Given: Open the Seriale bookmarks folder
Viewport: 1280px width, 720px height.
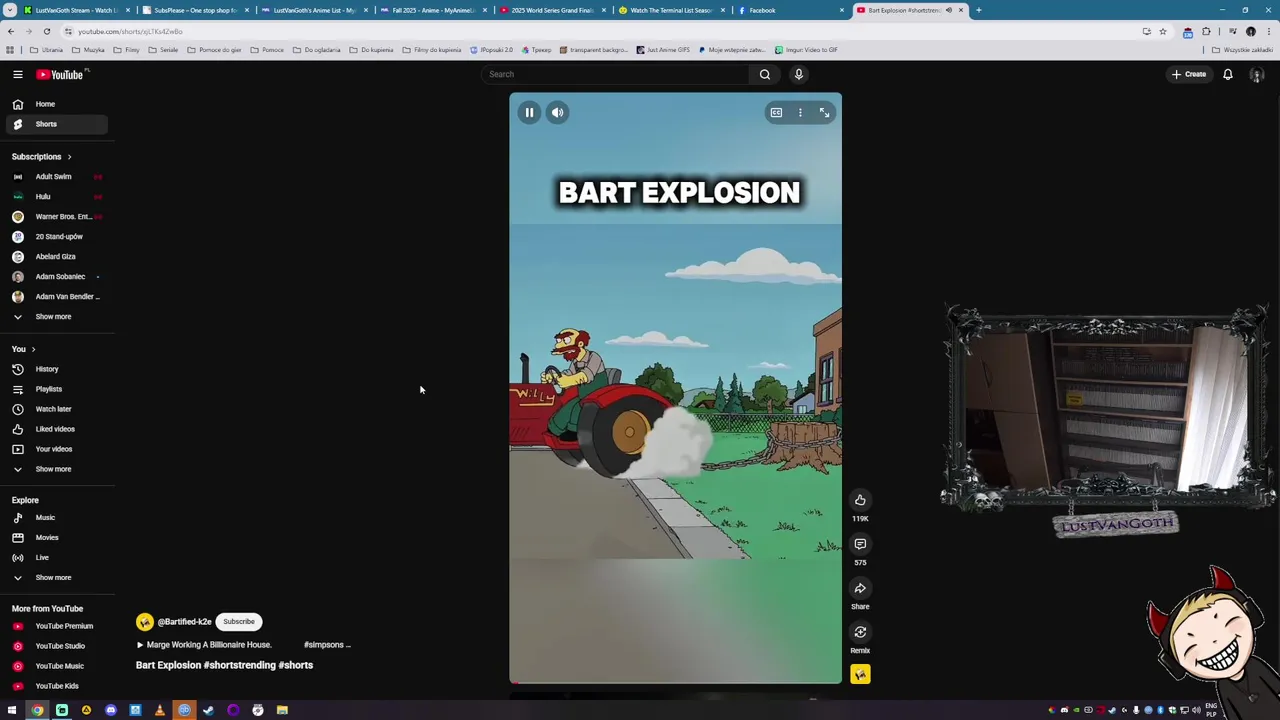Looking at the screenshot, I should click(163, 50).
